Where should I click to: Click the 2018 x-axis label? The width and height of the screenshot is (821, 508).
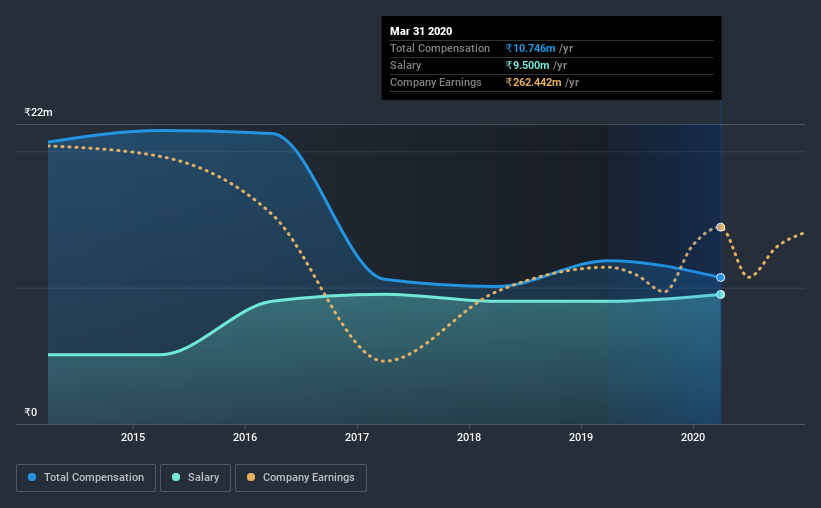(469, 437)
